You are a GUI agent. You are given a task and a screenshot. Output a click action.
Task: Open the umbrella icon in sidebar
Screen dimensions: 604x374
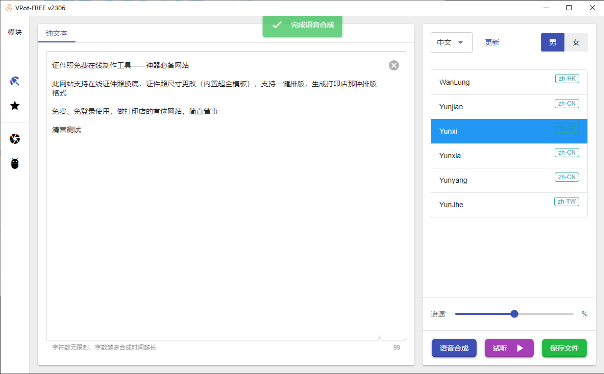[x=15, y=81]
